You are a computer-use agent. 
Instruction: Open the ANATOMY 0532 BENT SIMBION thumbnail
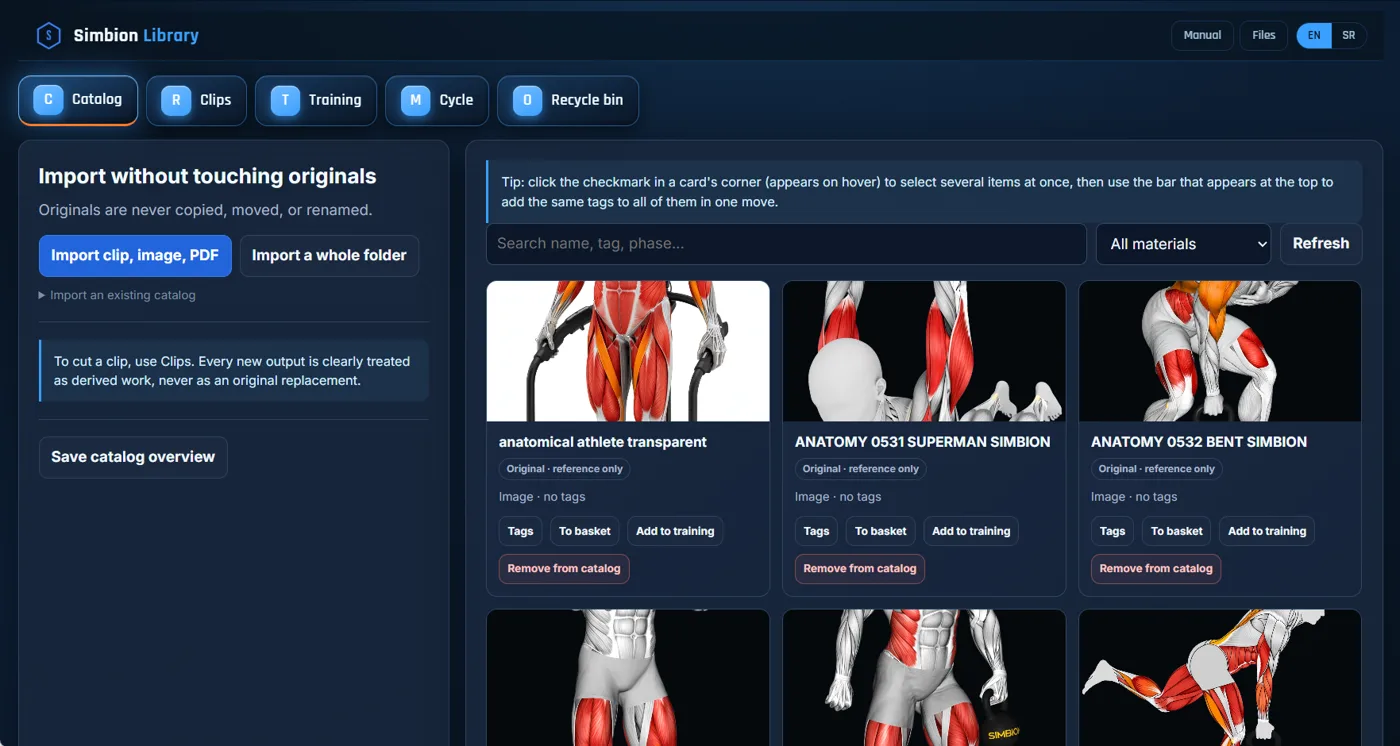pyautogui.click(x=1220, y=351)
